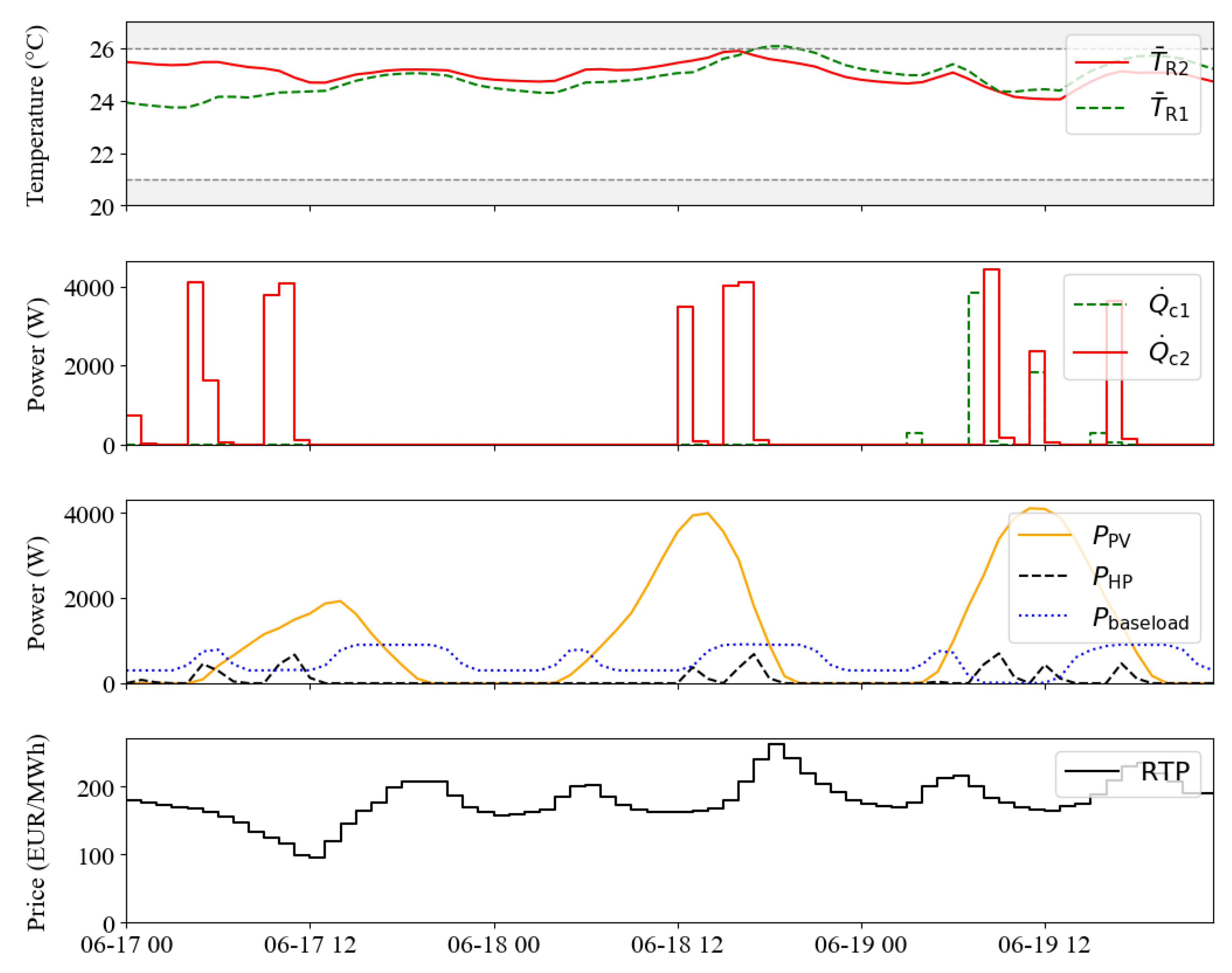Click the Price (EUR/MWh) y-axis label

tap(35, 832)
